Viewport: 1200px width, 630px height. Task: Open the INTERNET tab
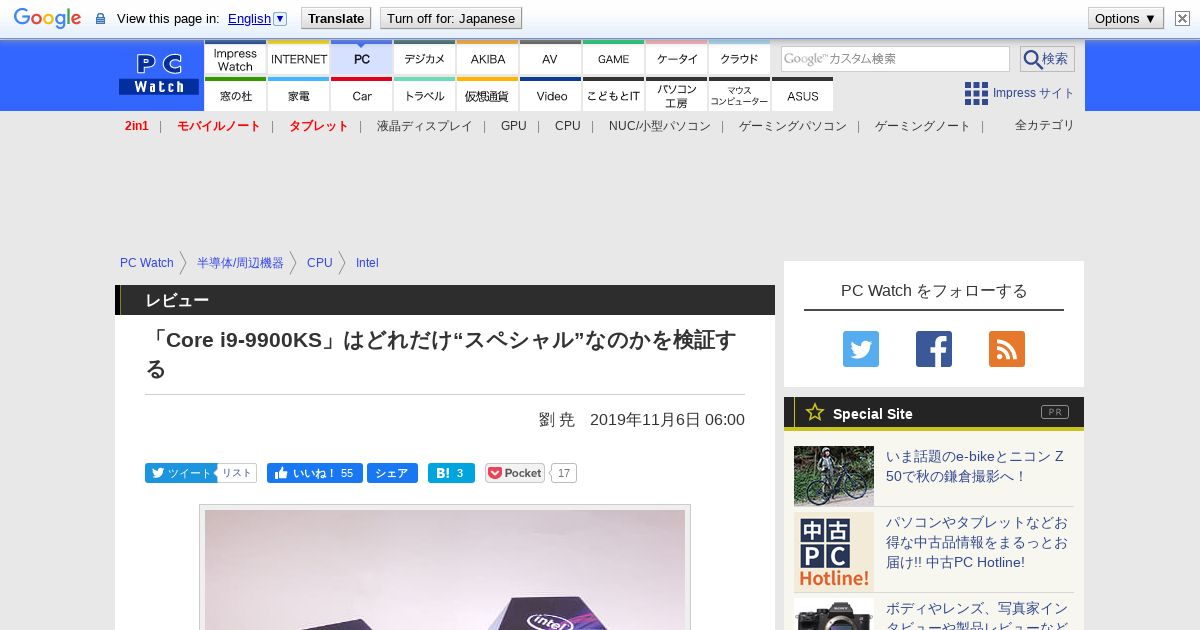click(x=299, y=59)
